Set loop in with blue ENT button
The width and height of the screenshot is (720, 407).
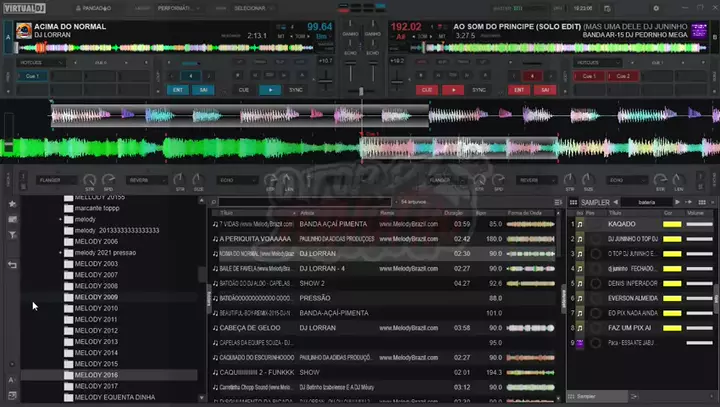(178, 90)
